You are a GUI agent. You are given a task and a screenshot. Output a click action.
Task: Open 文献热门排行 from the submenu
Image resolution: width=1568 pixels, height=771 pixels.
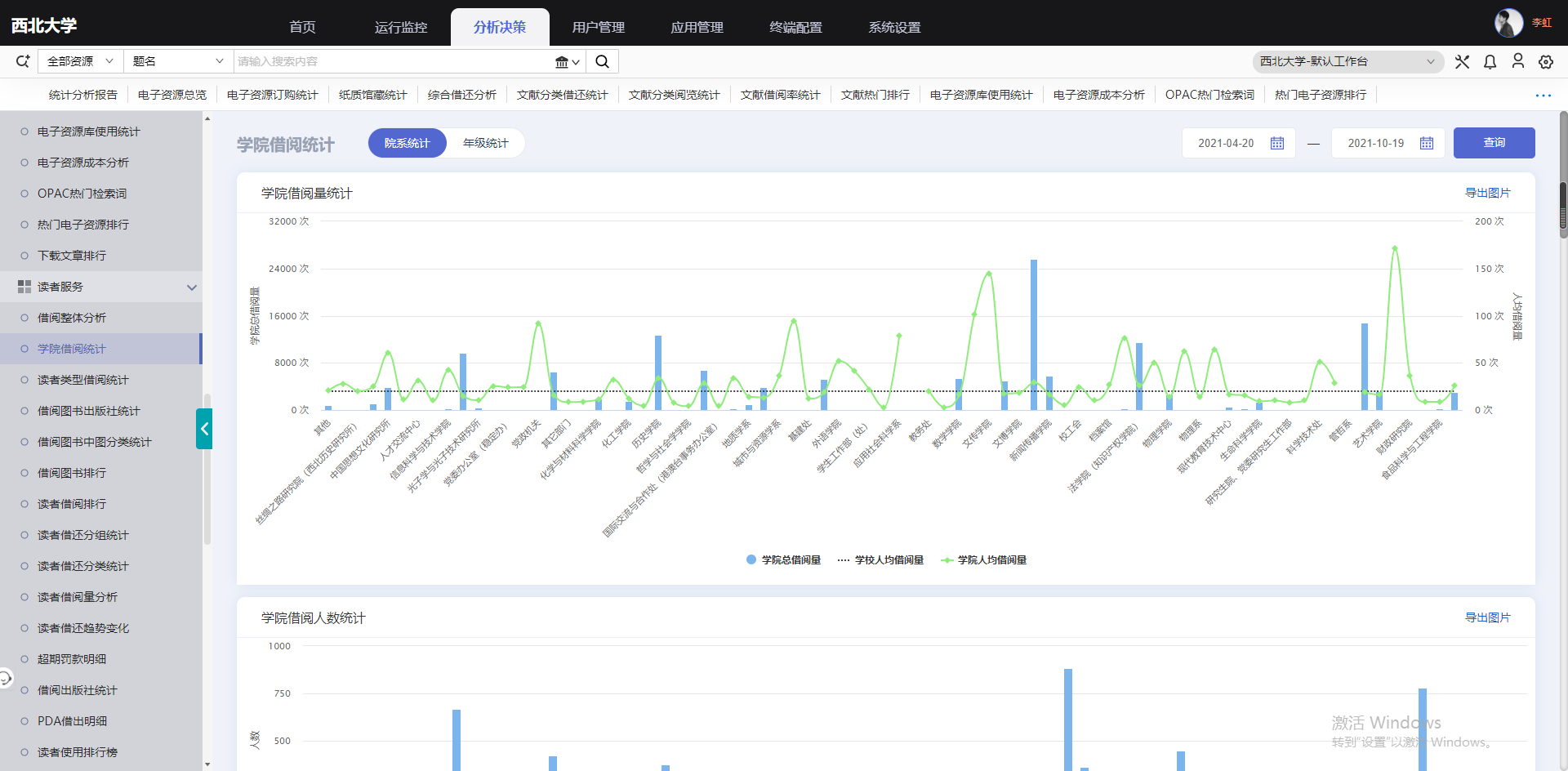875,96
